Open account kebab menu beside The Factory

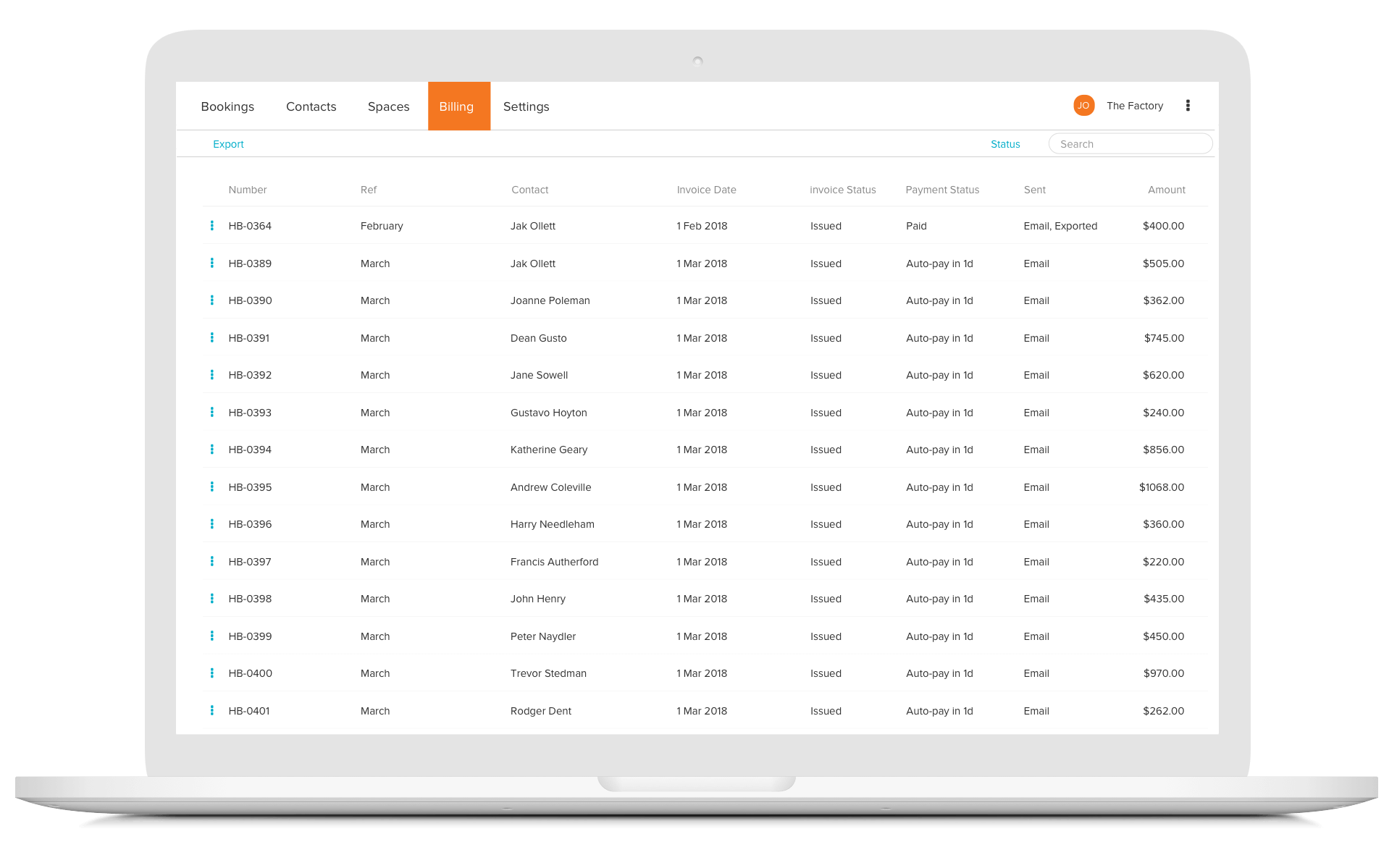pos(1188,106)
